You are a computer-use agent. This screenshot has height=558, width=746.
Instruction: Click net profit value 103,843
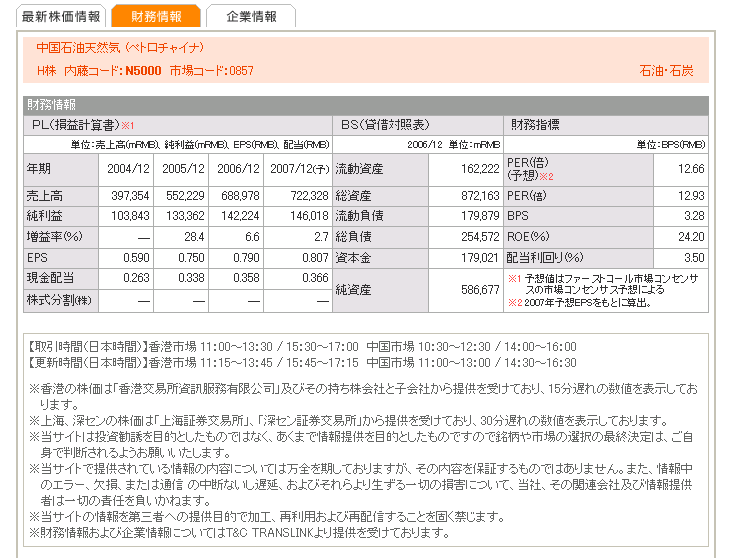pos(130,216)
